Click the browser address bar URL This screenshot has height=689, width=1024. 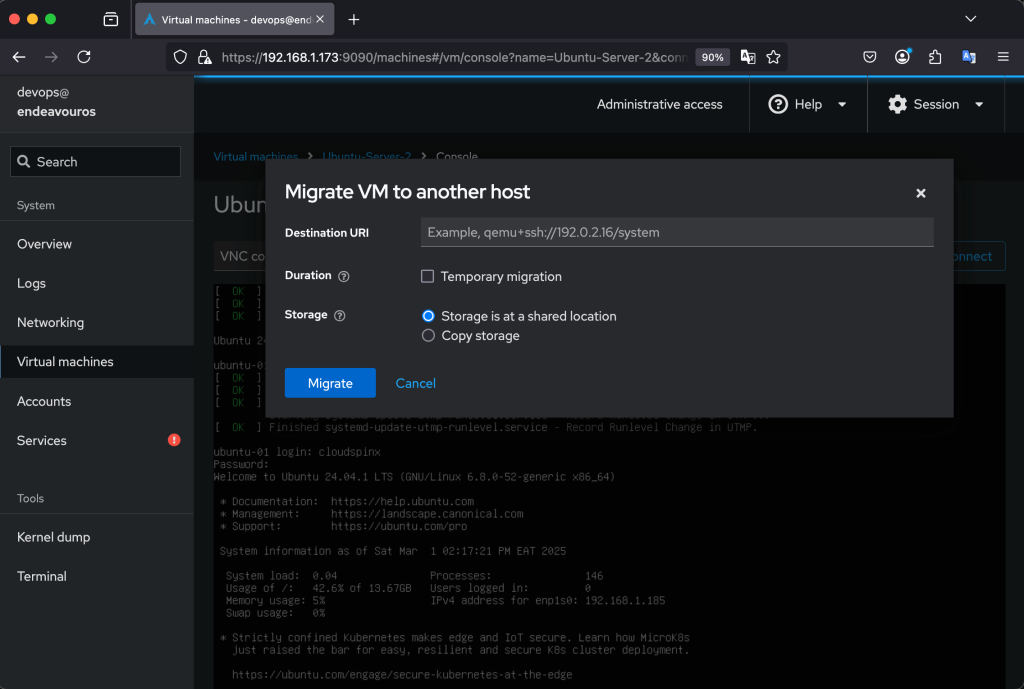(x=454, y=57)
